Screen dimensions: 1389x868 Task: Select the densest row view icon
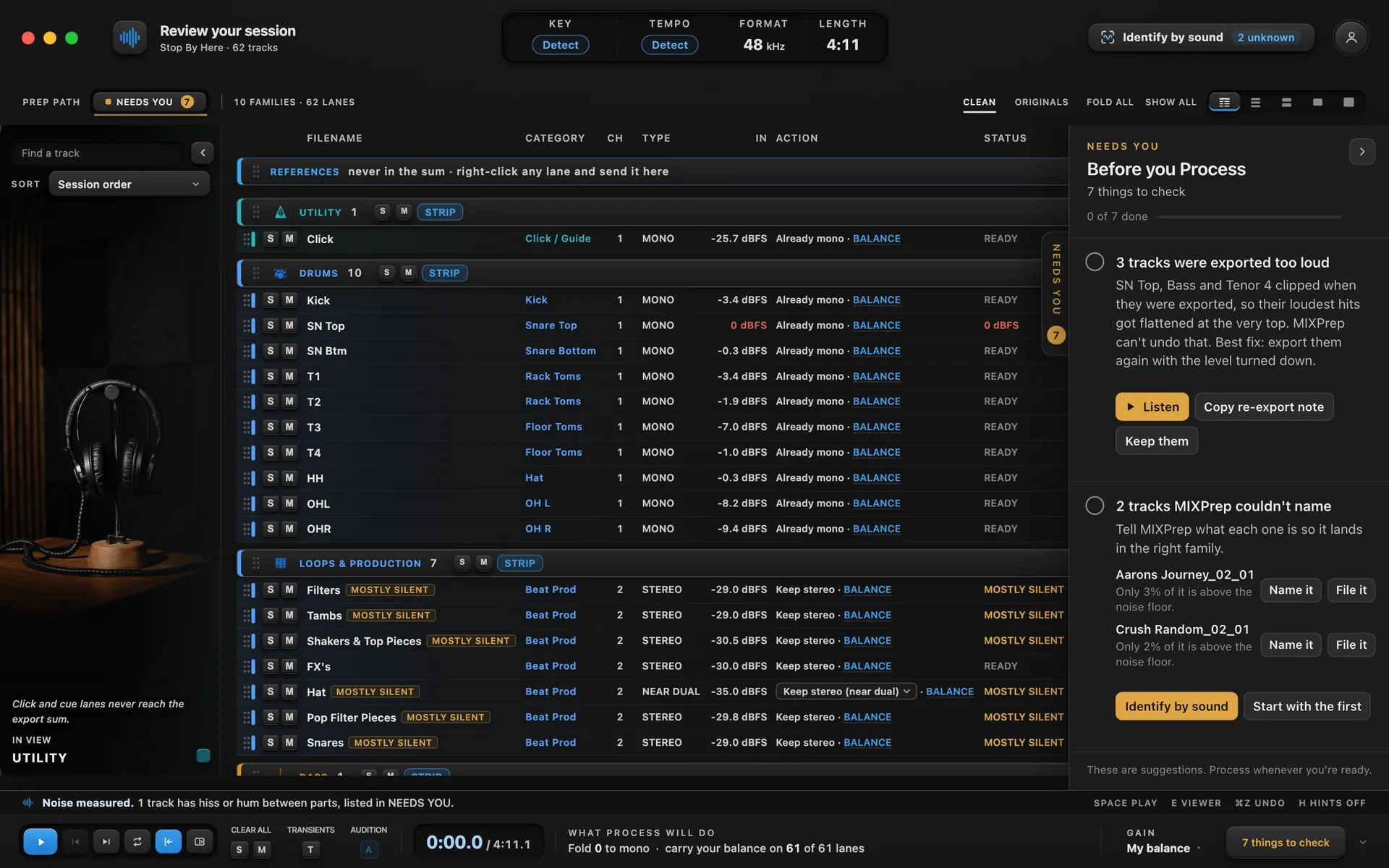point(1224,102)
